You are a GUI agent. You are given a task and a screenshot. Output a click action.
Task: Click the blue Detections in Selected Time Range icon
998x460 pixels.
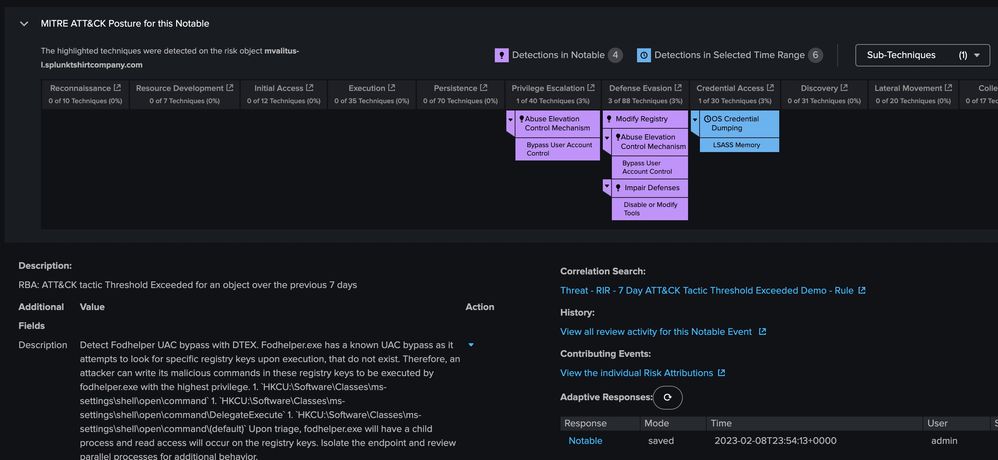[x=644, y=55]
